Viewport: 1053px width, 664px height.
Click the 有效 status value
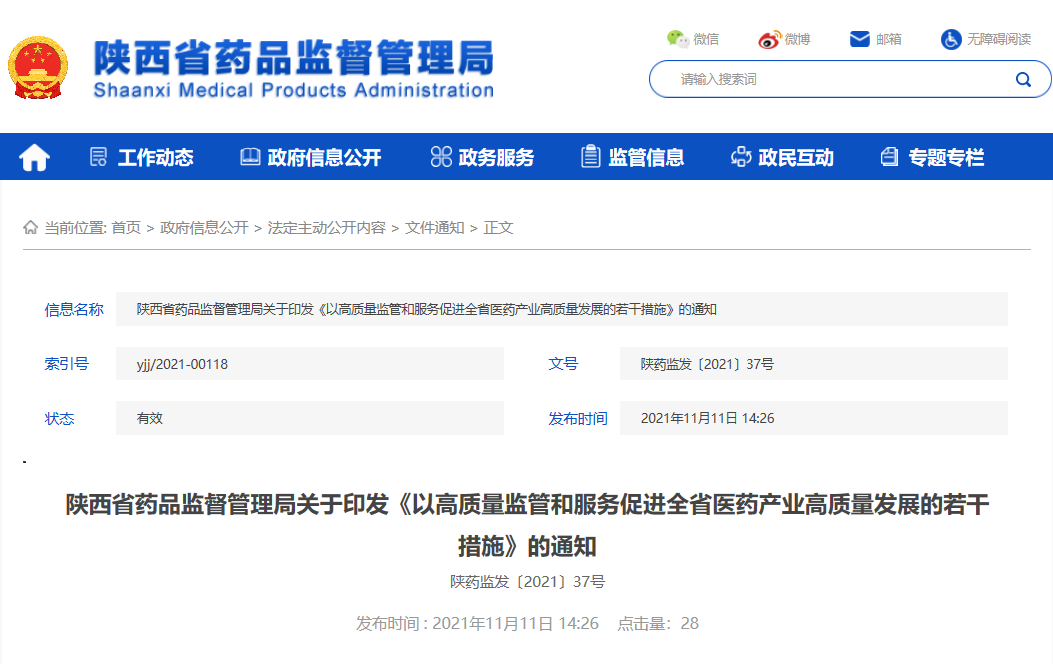point(150,418)
